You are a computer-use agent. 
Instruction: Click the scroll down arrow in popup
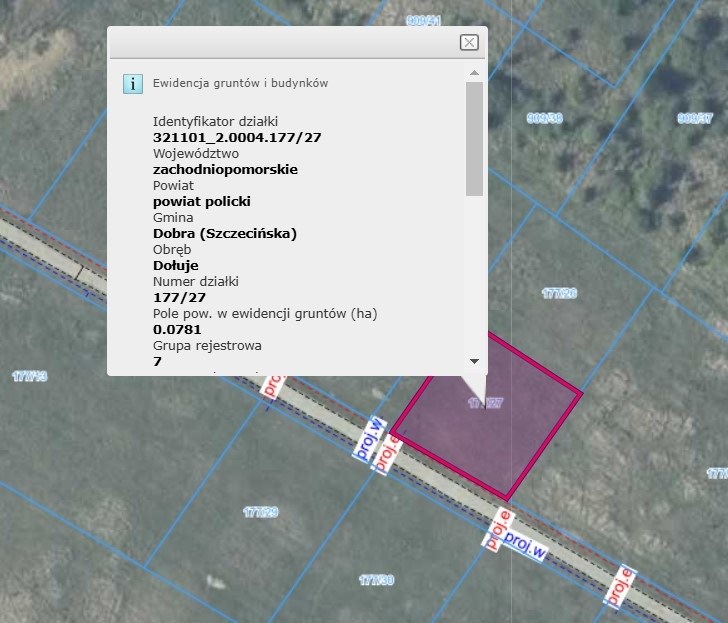tap(474, 361)
